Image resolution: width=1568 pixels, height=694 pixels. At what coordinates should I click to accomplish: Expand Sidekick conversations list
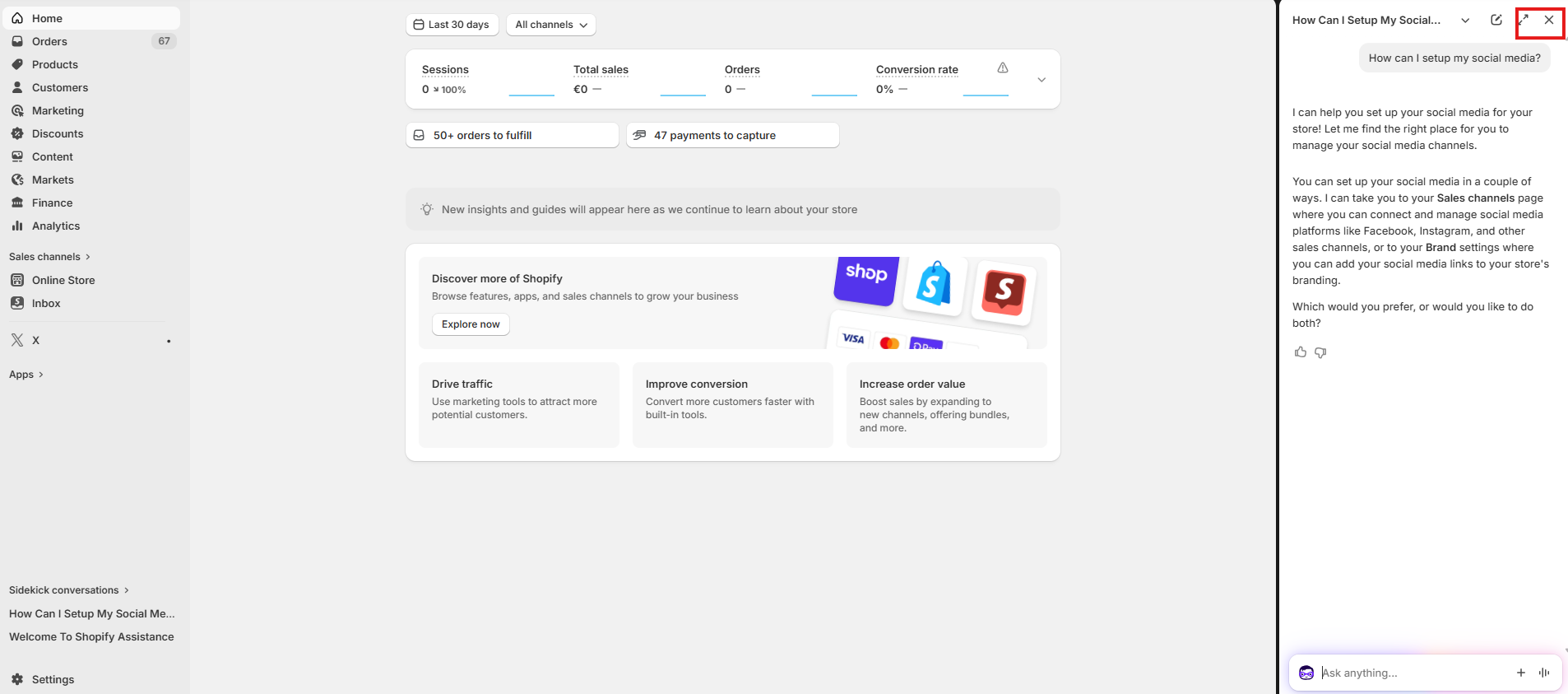[x=69, y=590]
